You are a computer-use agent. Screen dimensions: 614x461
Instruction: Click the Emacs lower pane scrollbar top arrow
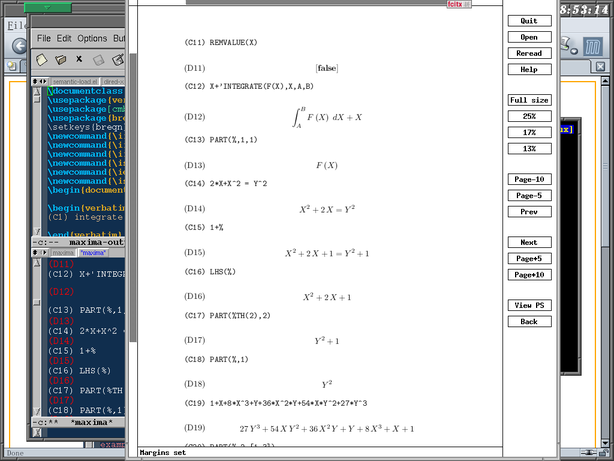click(37, 263)
